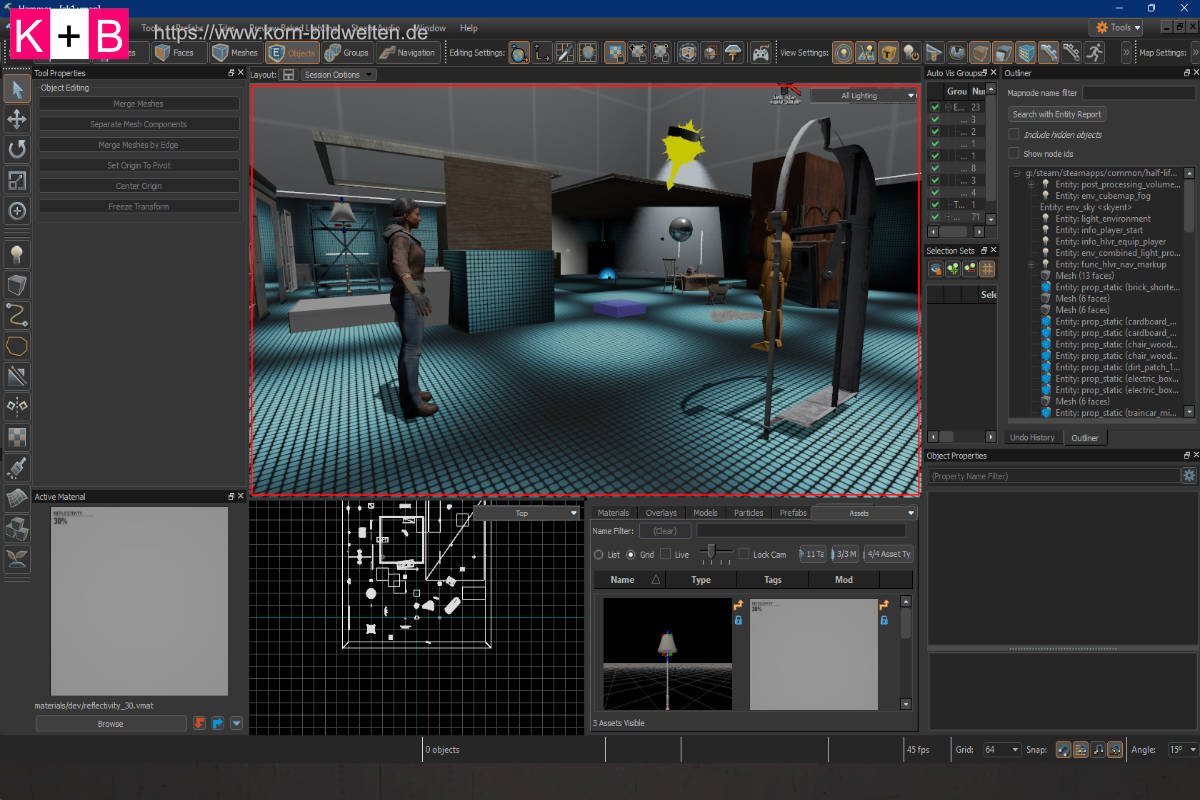Toggle first green checkmark in Auto Vis Groups
1200x800 pixels.
(x=935, y=106)
